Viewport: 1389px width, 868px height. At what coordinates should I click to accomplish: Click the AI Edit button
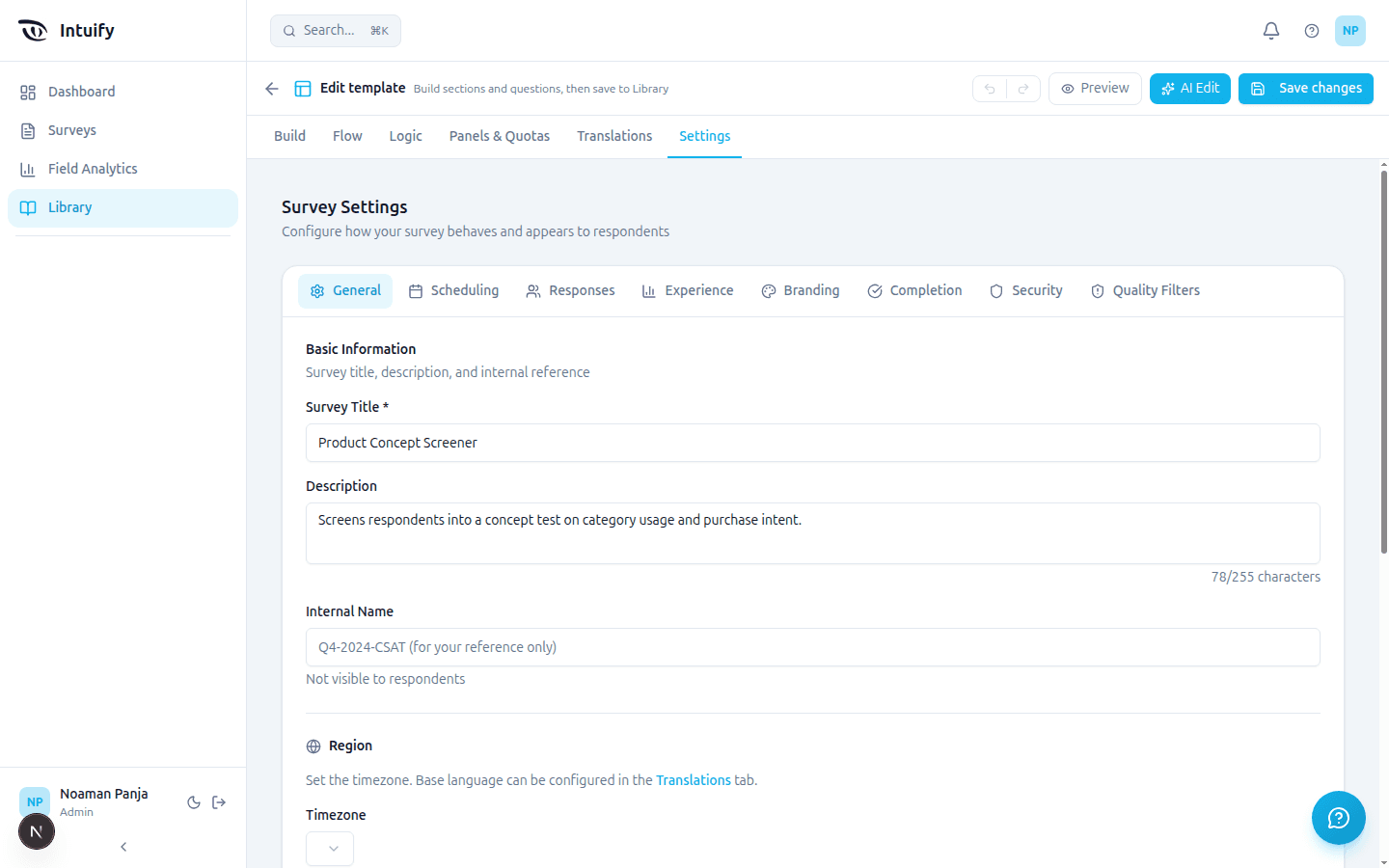click(1190, 89)
